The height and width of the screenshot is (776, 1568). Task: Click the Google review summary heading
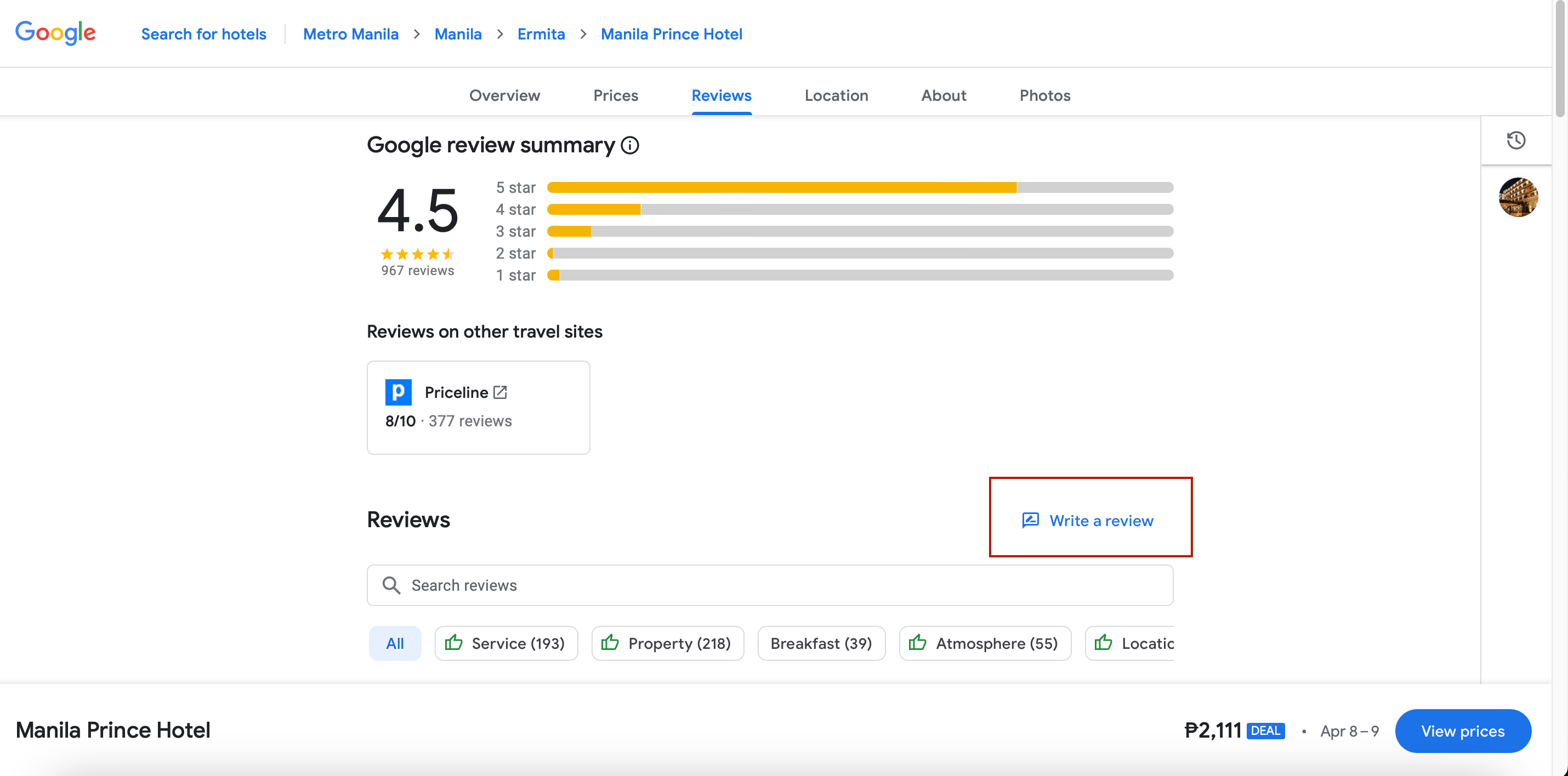[491, 145]
